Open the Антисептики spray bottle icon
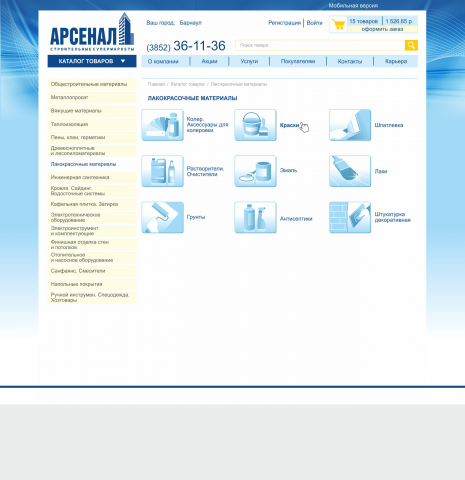 tap(255, 217)
